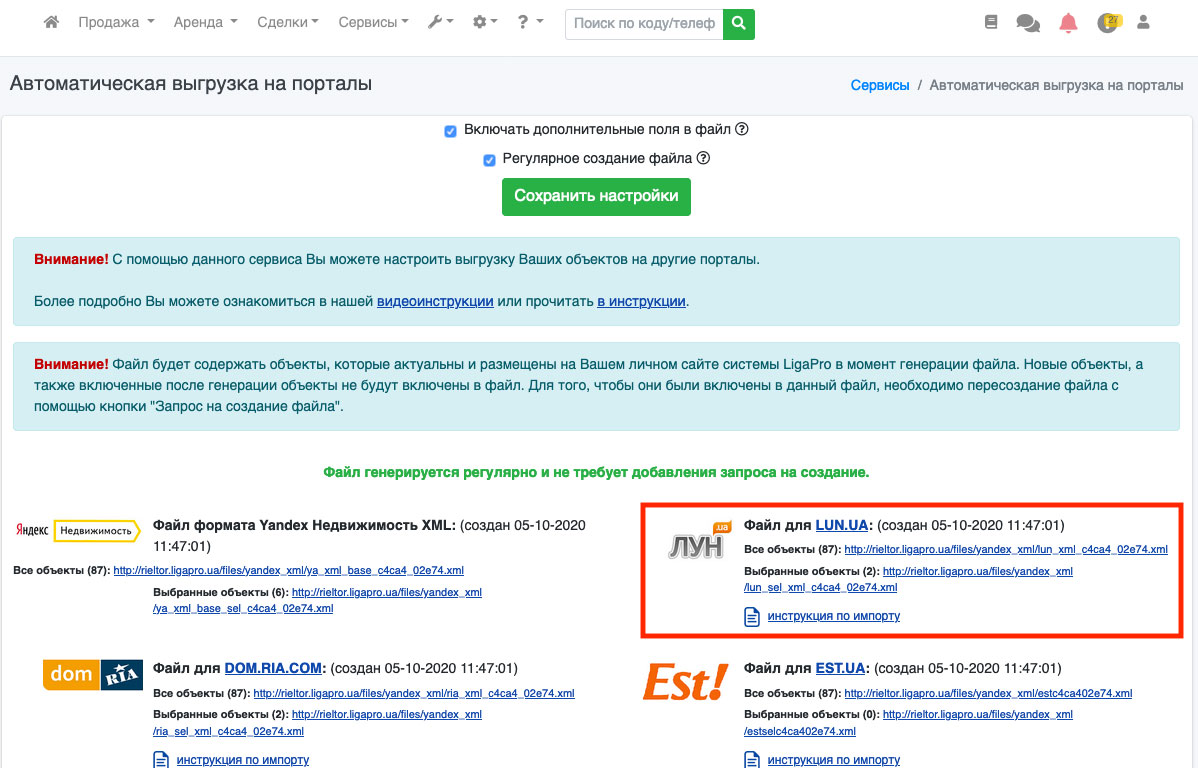The height and width of the screenshot is (768, 1198).
Task: Click the red notification bell icon
Action: click(x=1069, y=23)
